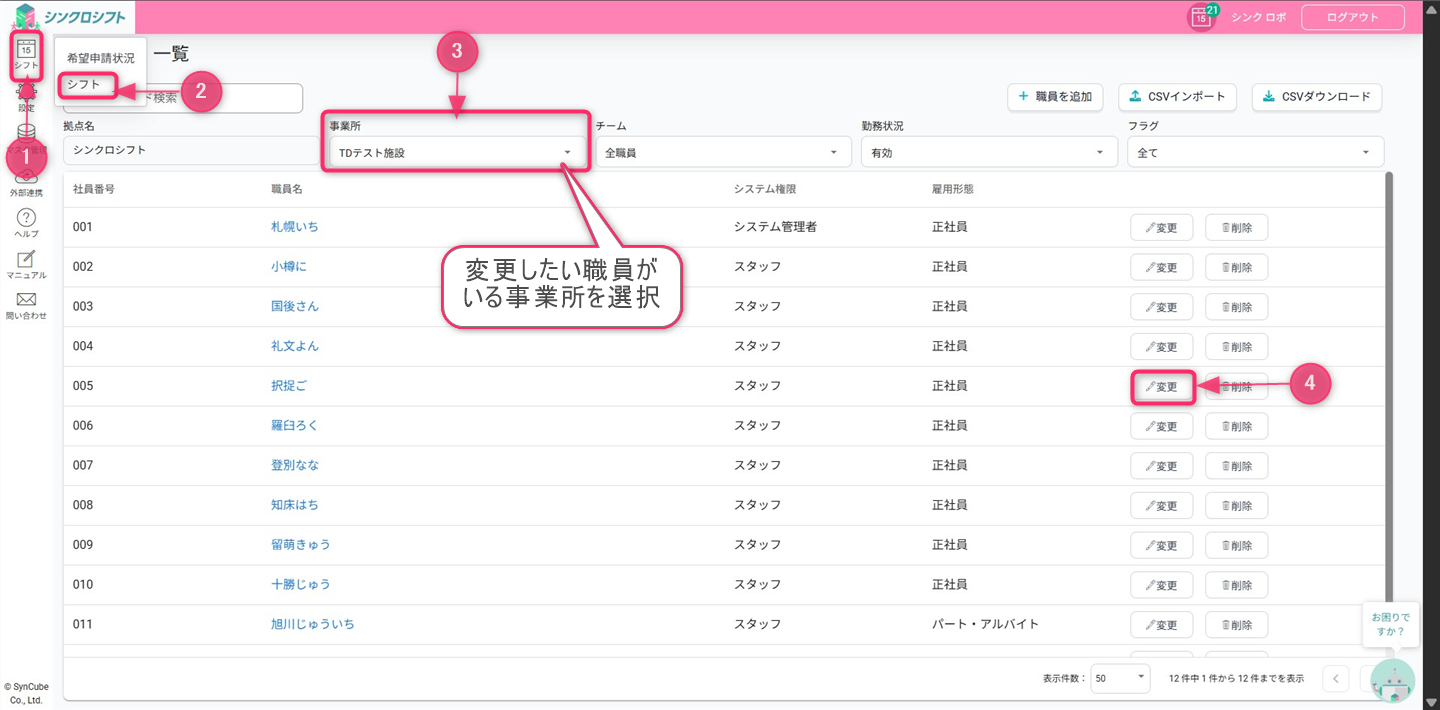Select シフト in the shift submenu
The width and height of the screenshot is (1440, 710).
(x=84, y=85)
